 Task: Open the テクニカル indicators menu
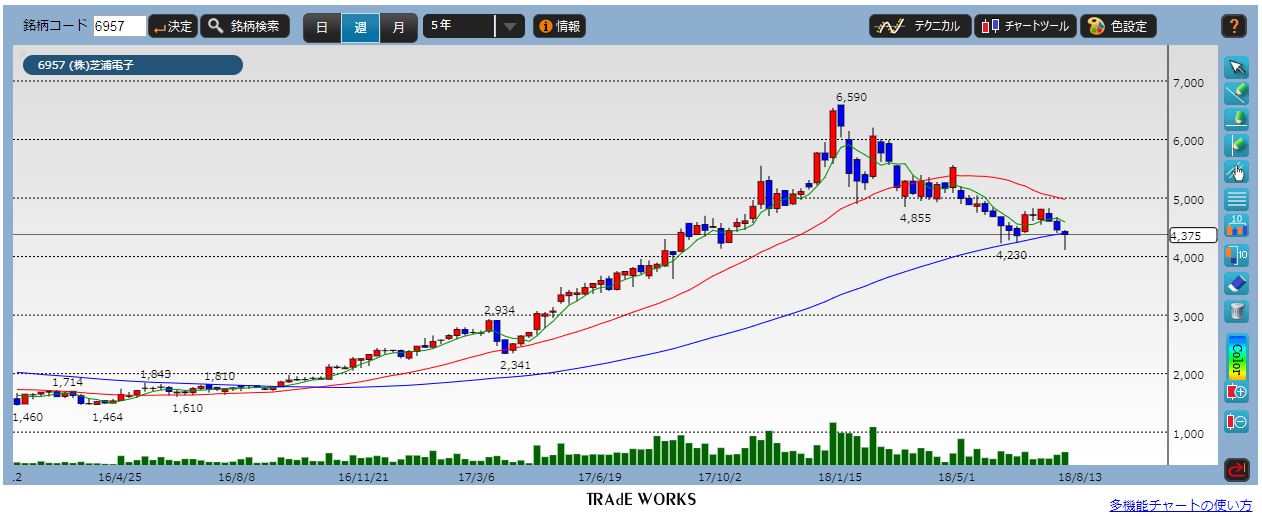[919, 27]
